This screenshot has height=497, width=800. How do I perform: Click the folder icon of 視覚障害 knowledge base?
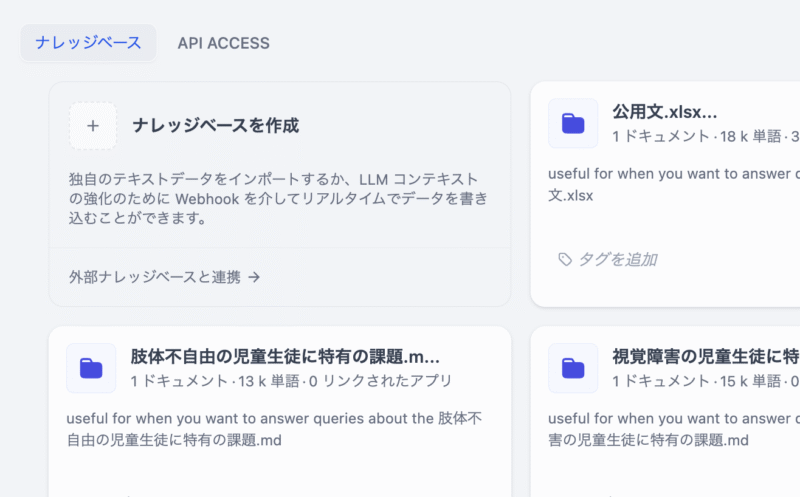coord(573,368)
